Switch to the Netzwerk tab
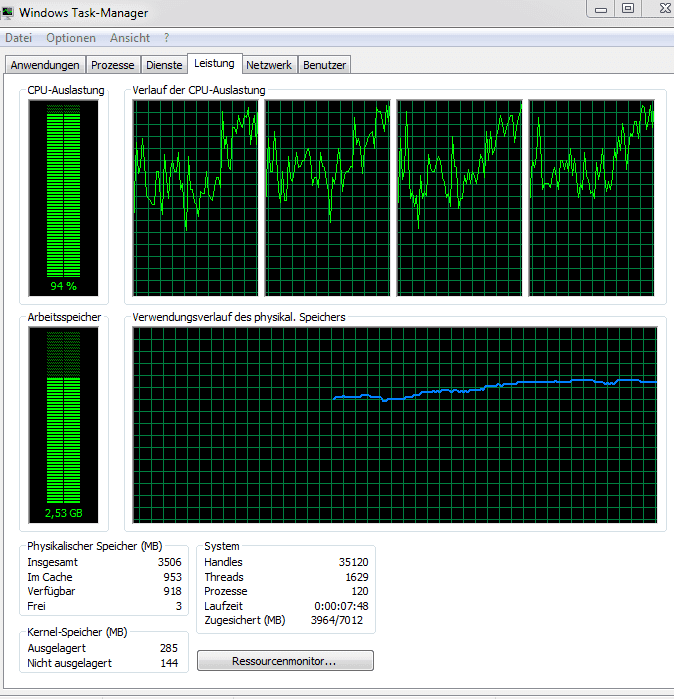The width and height of the screenshot is (674, 699). click(269, 65)
